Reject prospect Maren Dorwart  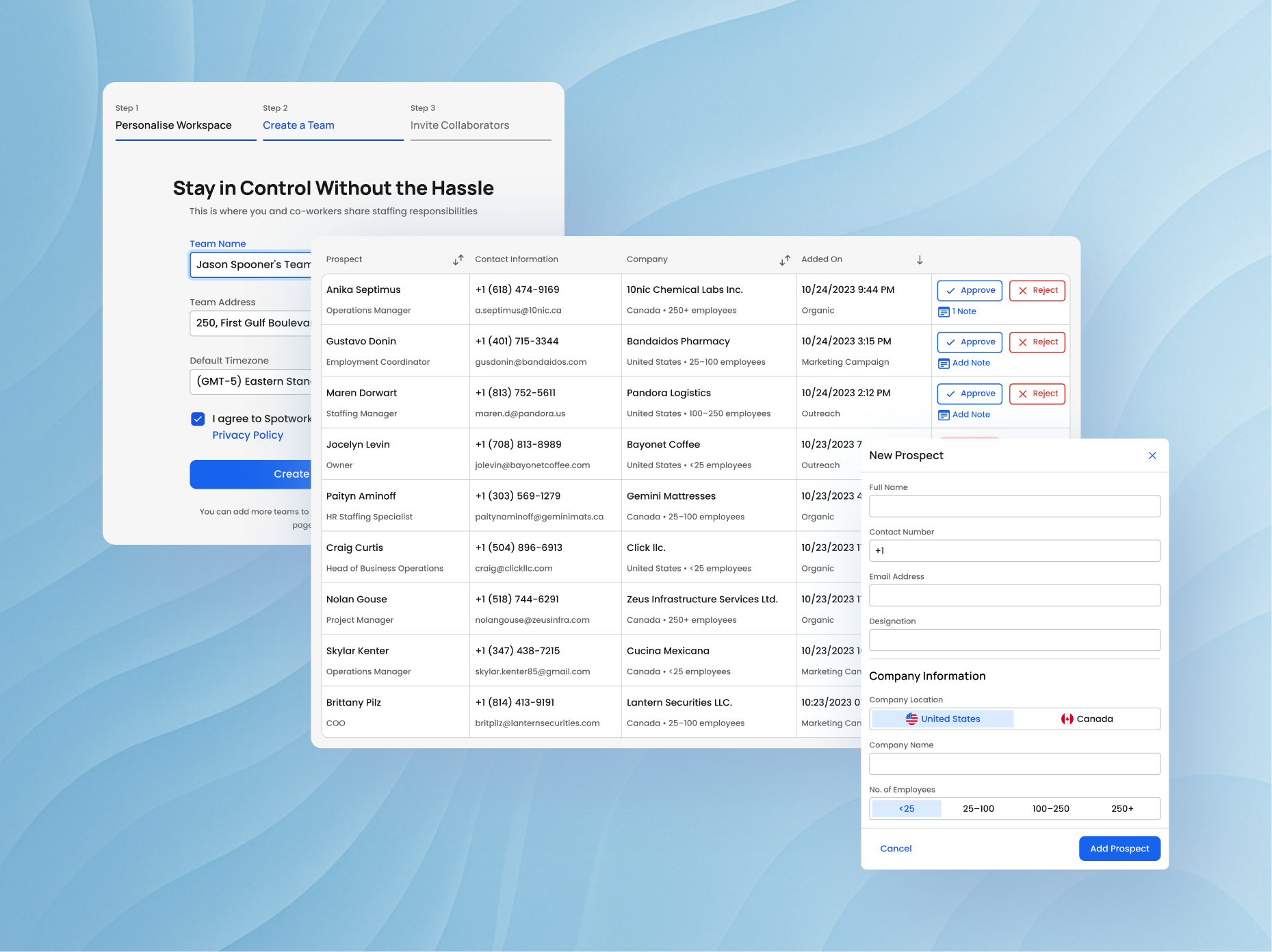1037,394
